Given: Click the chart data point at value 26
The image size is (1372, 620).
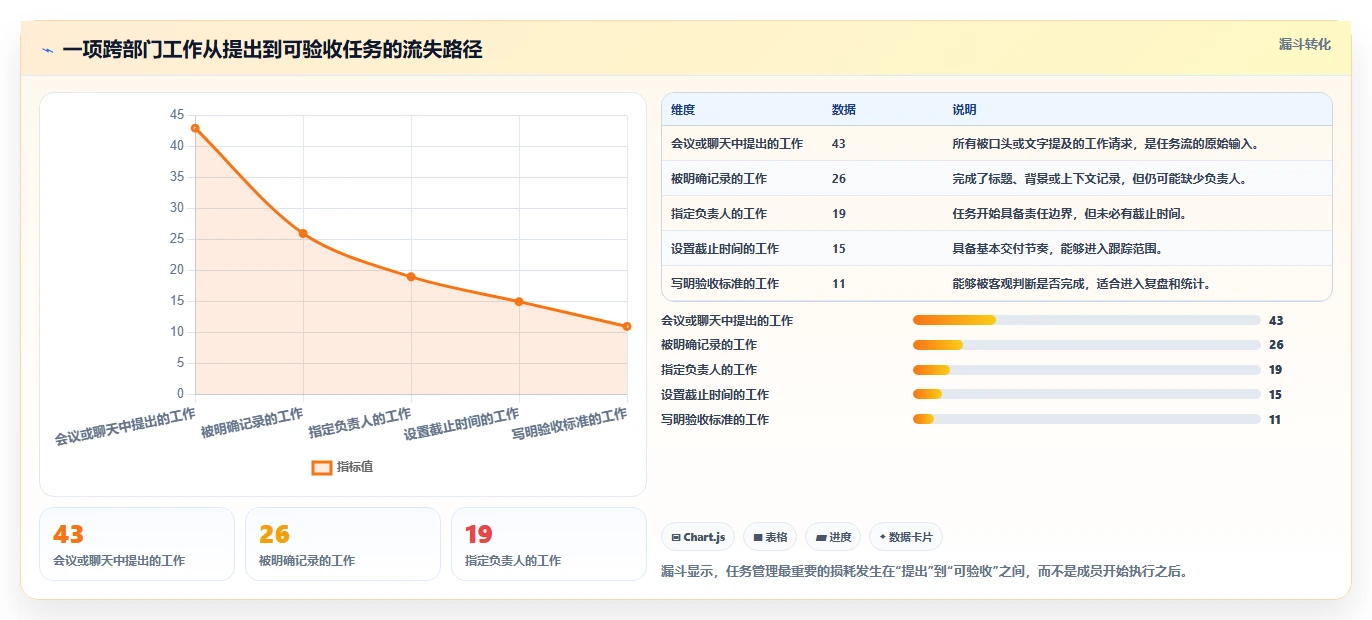Looking at the screenshot, I should pos(303,233).
